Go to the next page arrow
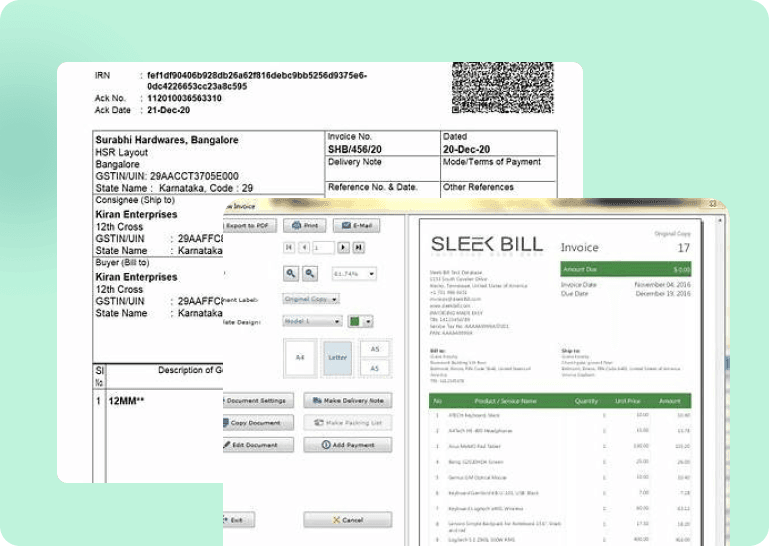 343,247
